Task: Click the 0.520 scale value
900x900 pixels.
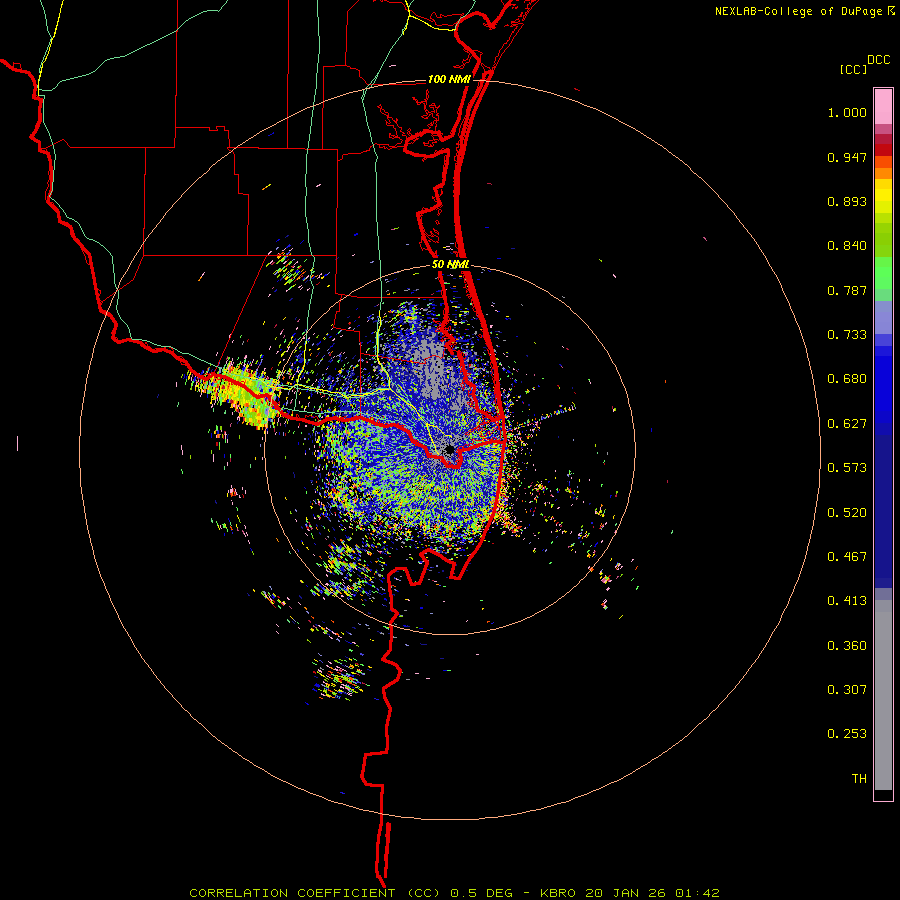Action: 847,513
